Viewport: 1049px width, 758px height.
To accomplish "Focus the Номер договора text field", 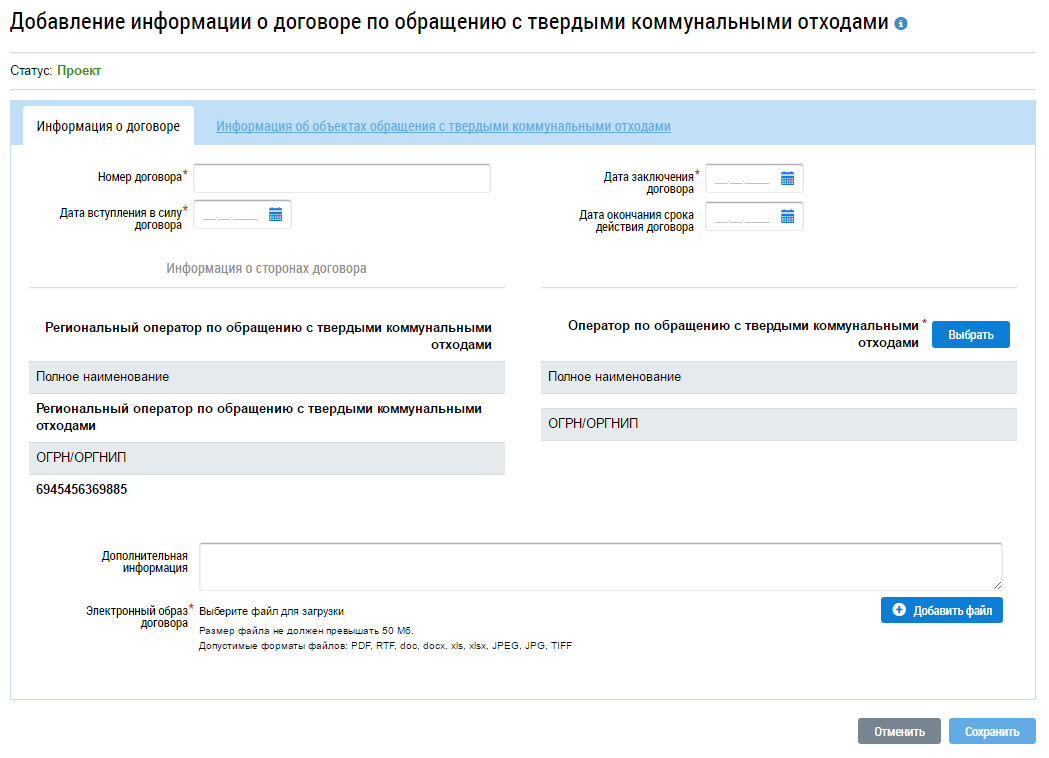I will coord(342,179).
